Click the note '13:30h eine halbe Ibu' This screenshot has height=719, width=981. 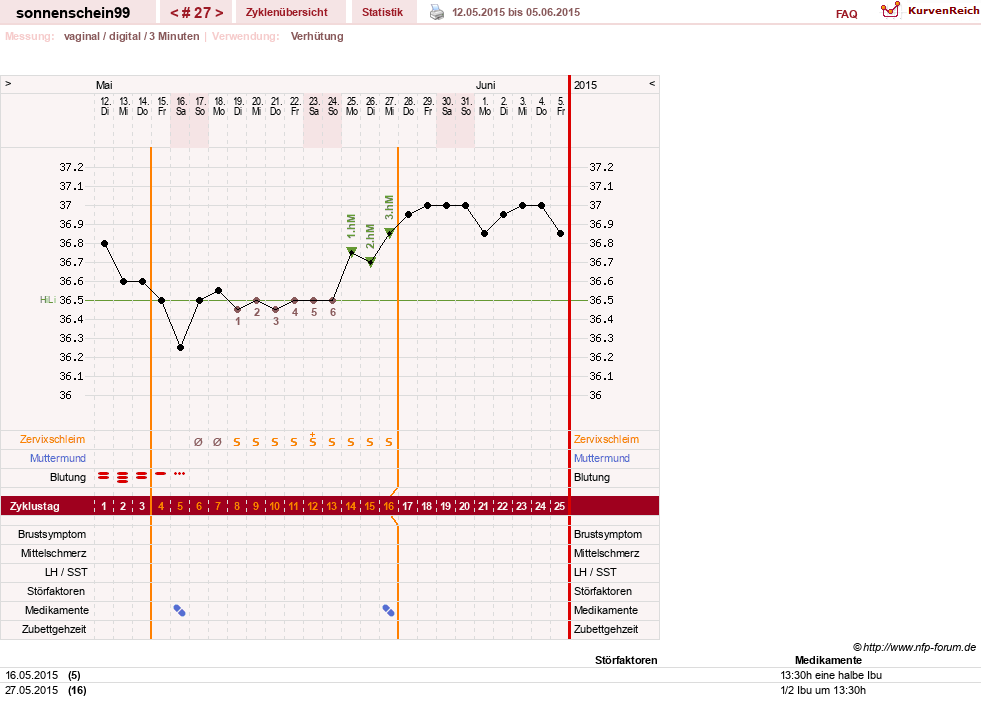(x=831, y=675)
